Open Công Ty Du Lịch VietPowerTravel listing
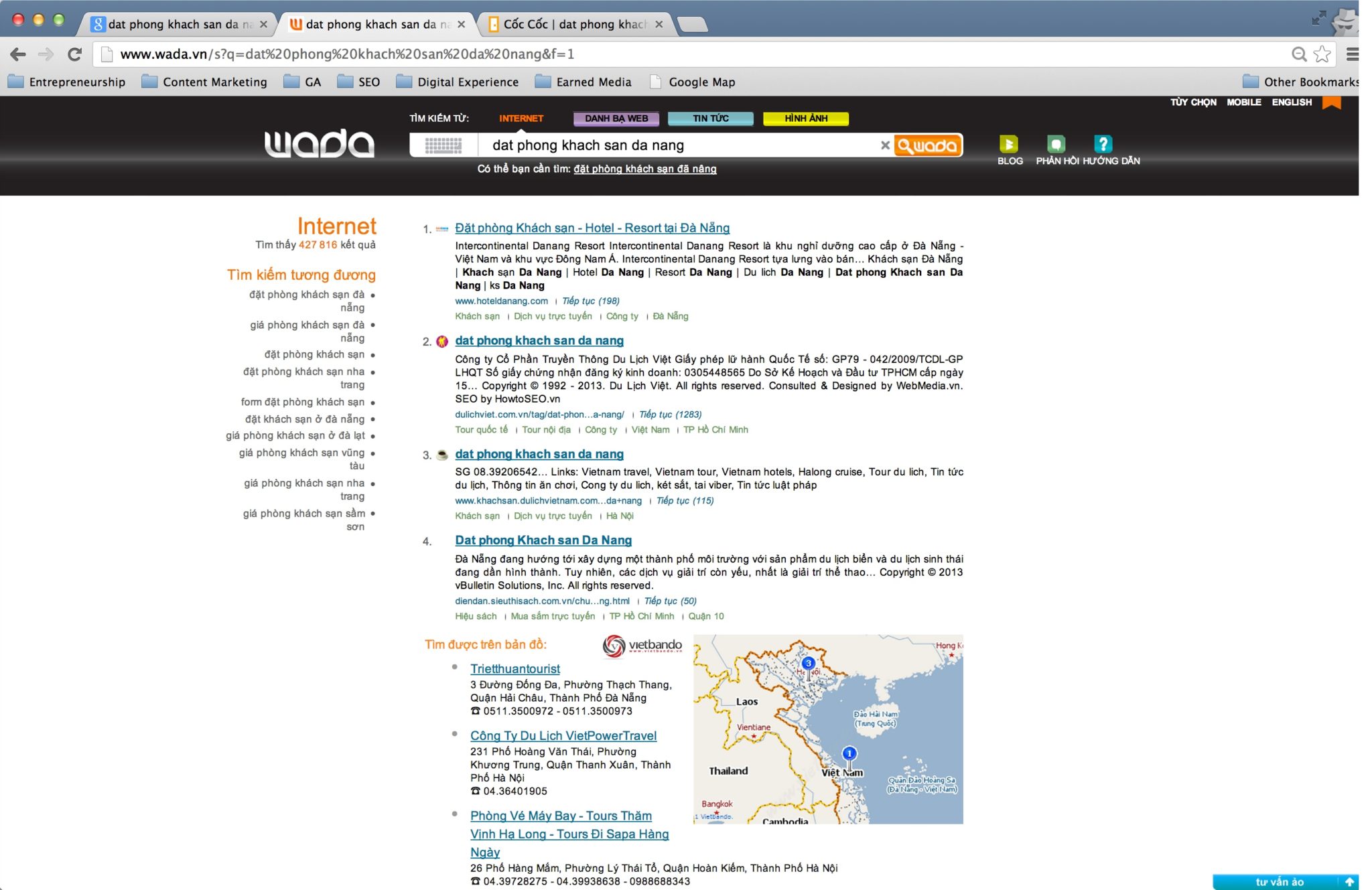Viewport: 1372px width, 890px height. coord(563,735)
